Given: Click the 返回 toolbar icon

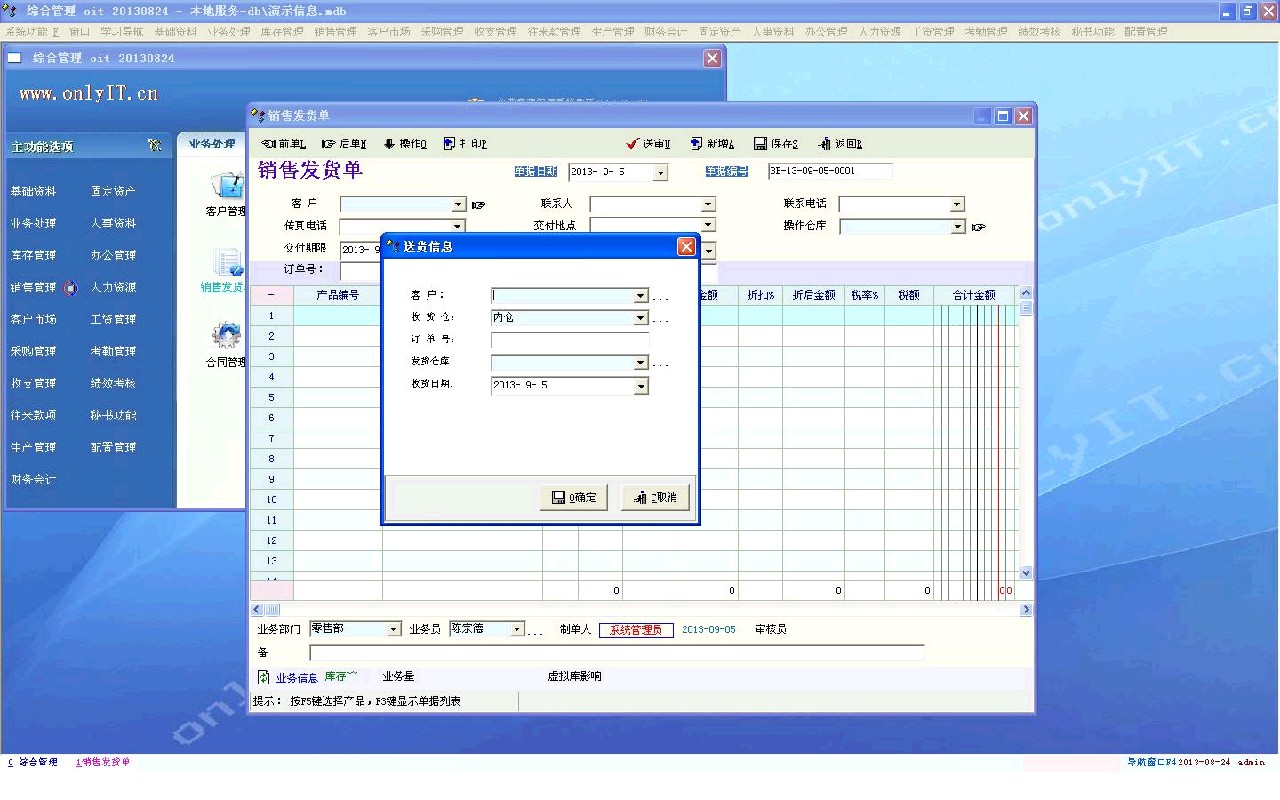Looking at the screenshot, I should (824, 144).
